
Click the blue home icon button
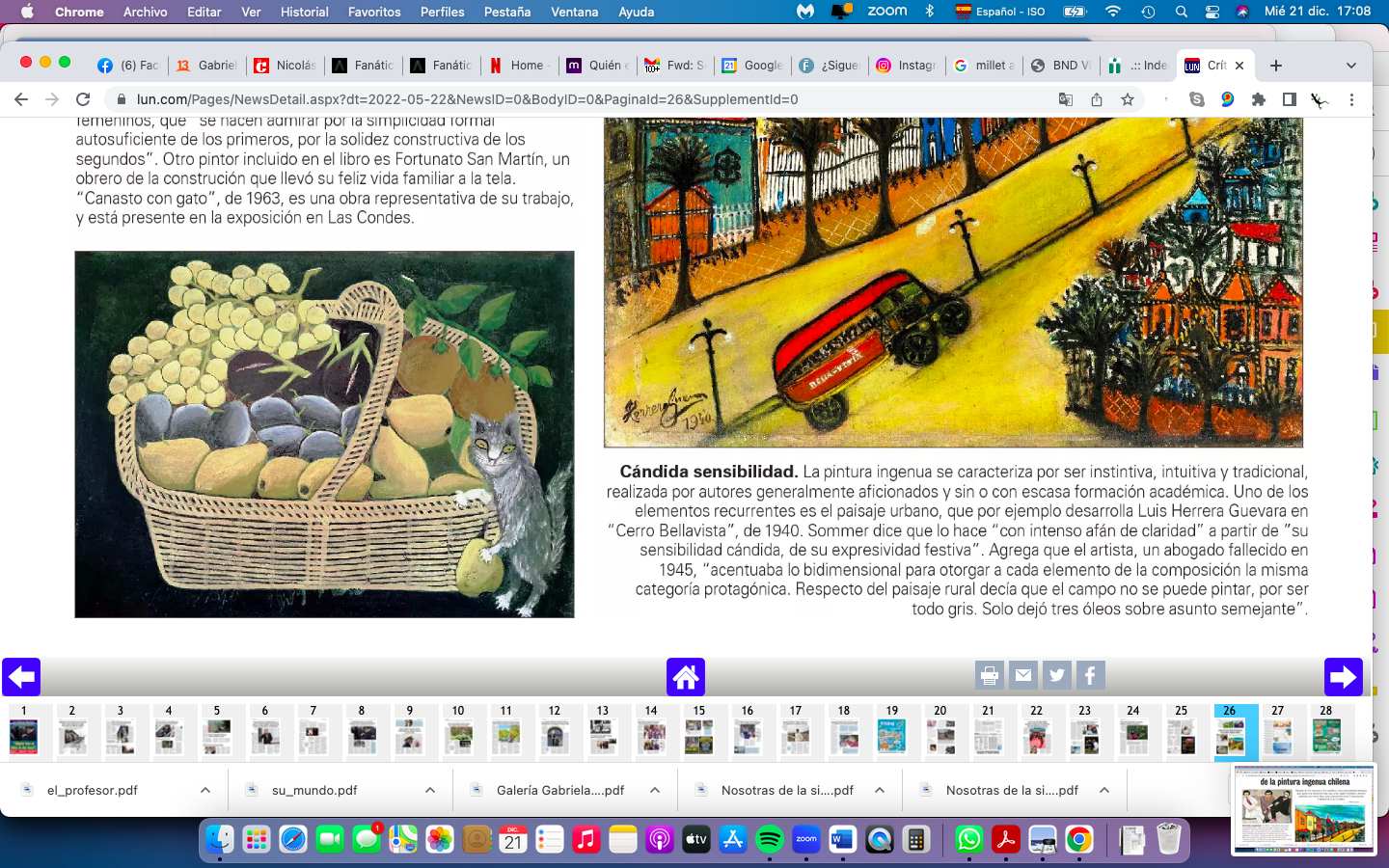(686, 677)
